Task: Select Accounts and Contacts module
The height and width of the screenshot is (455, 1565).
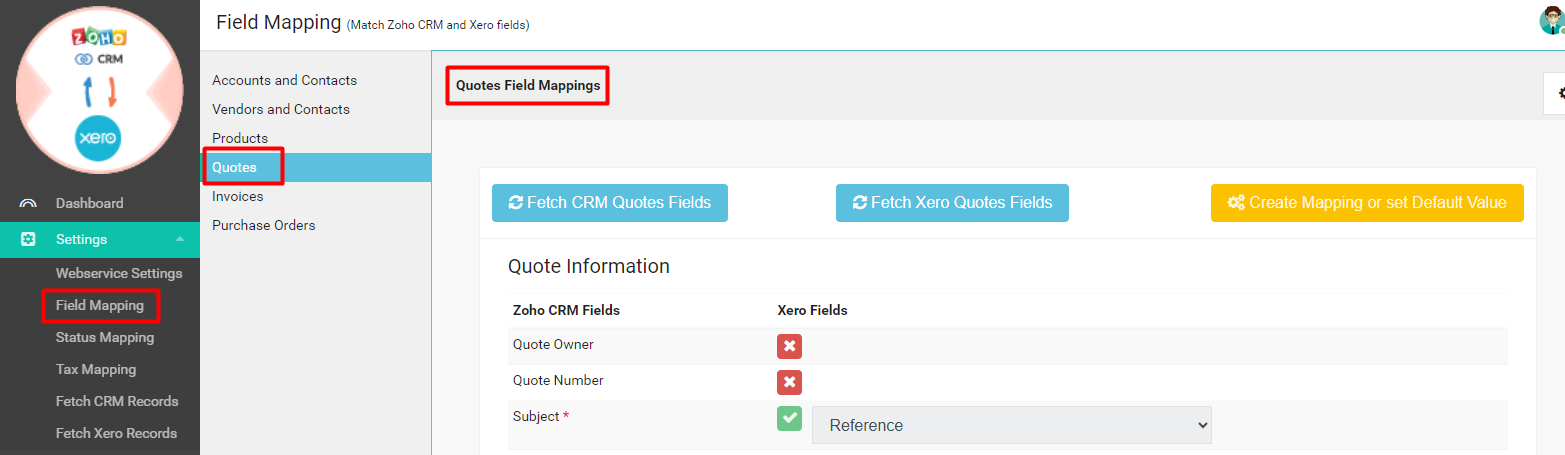Action: (284, 80)
